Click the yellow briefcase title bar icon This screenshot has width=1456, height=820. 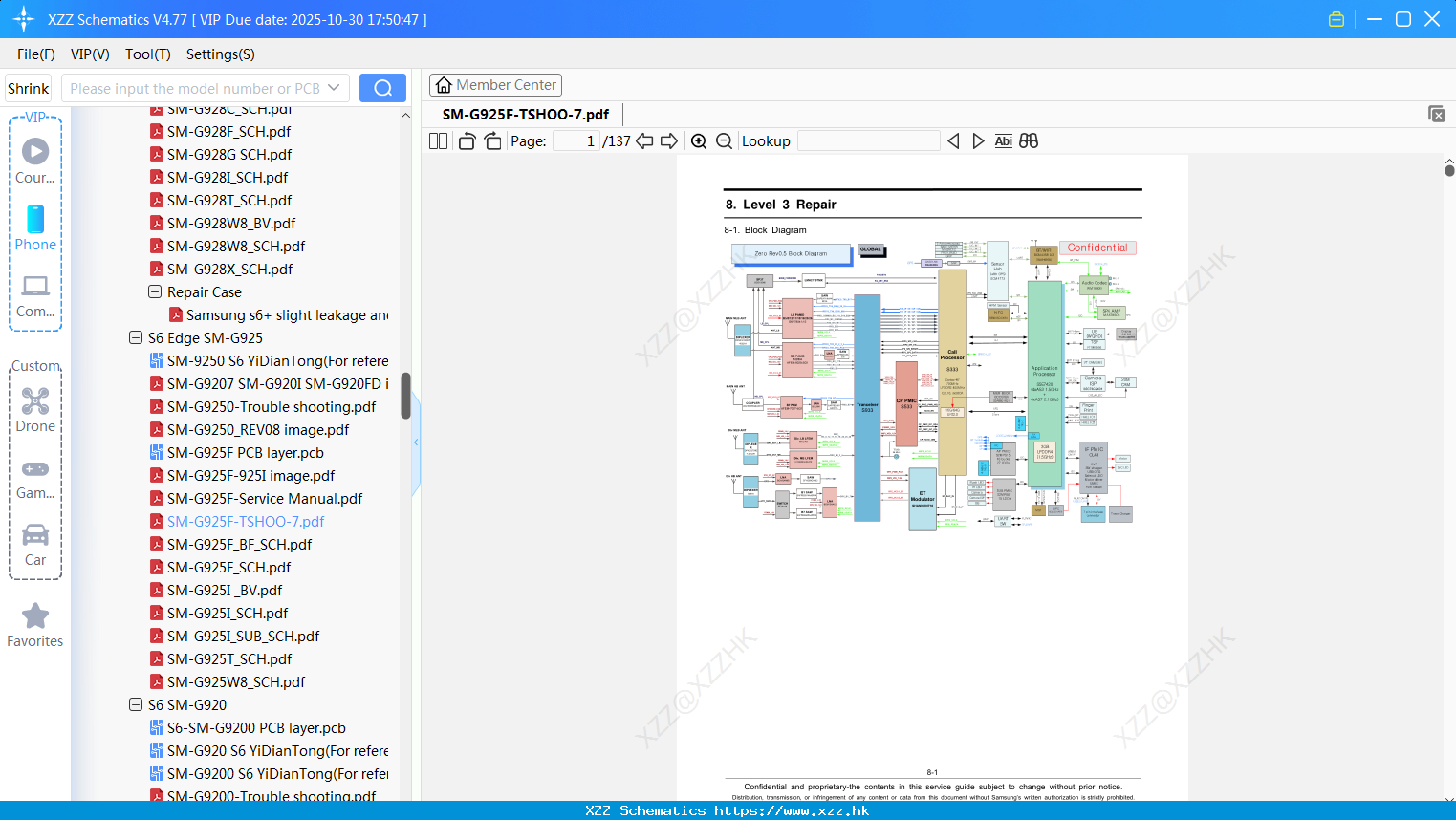pyautogui.click(x=1336, y=19)
